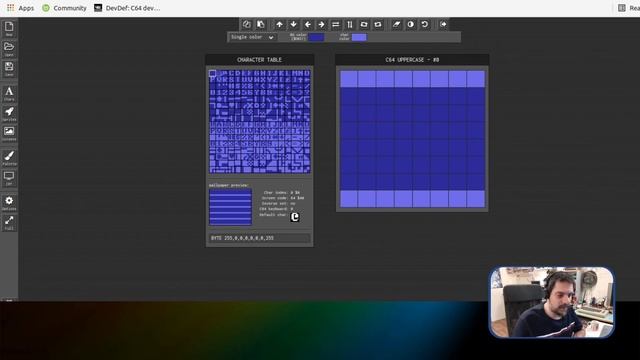
Task: Open the Palette brush icon
Action: click(9, 158)
